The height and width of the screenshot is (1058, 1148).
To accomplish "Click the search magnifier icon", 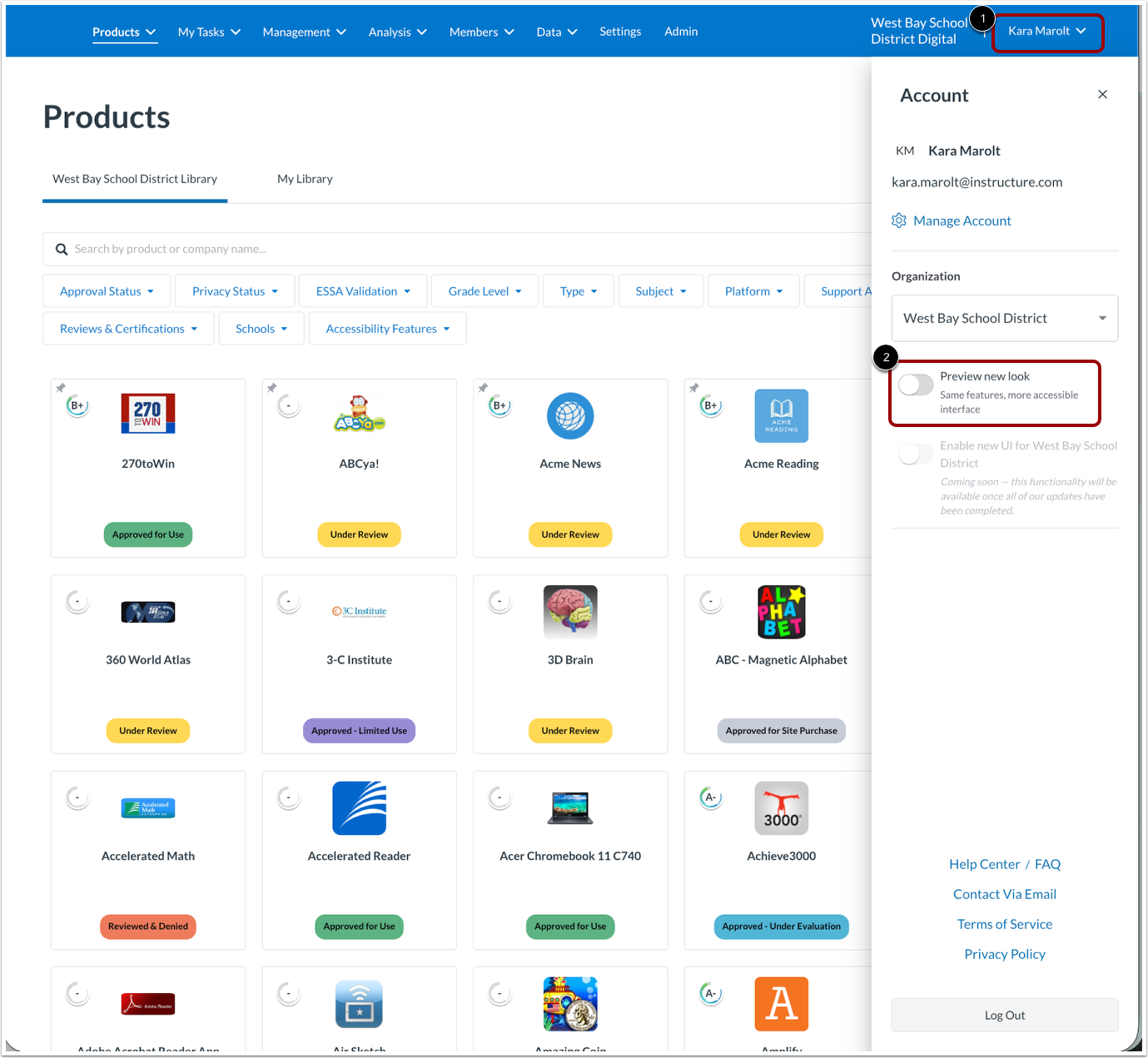I will point(62,249).
